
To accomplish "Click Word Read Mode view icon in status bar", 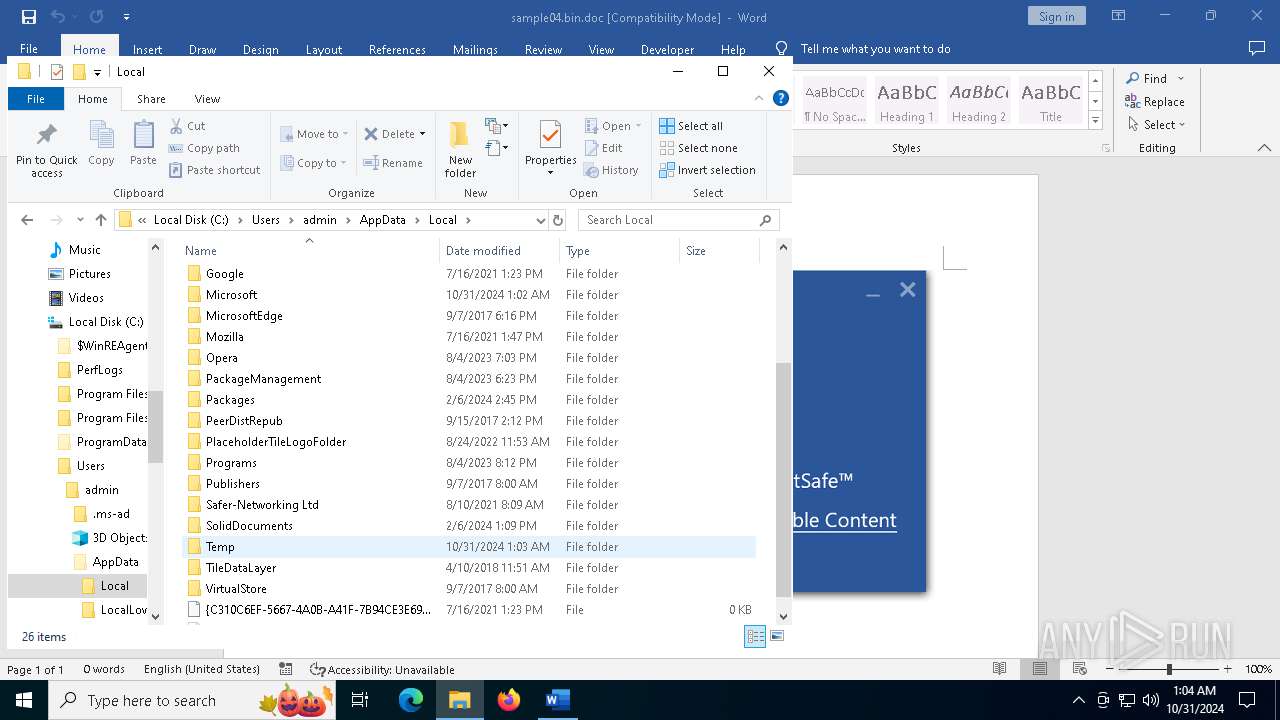I will pos(999,669).
